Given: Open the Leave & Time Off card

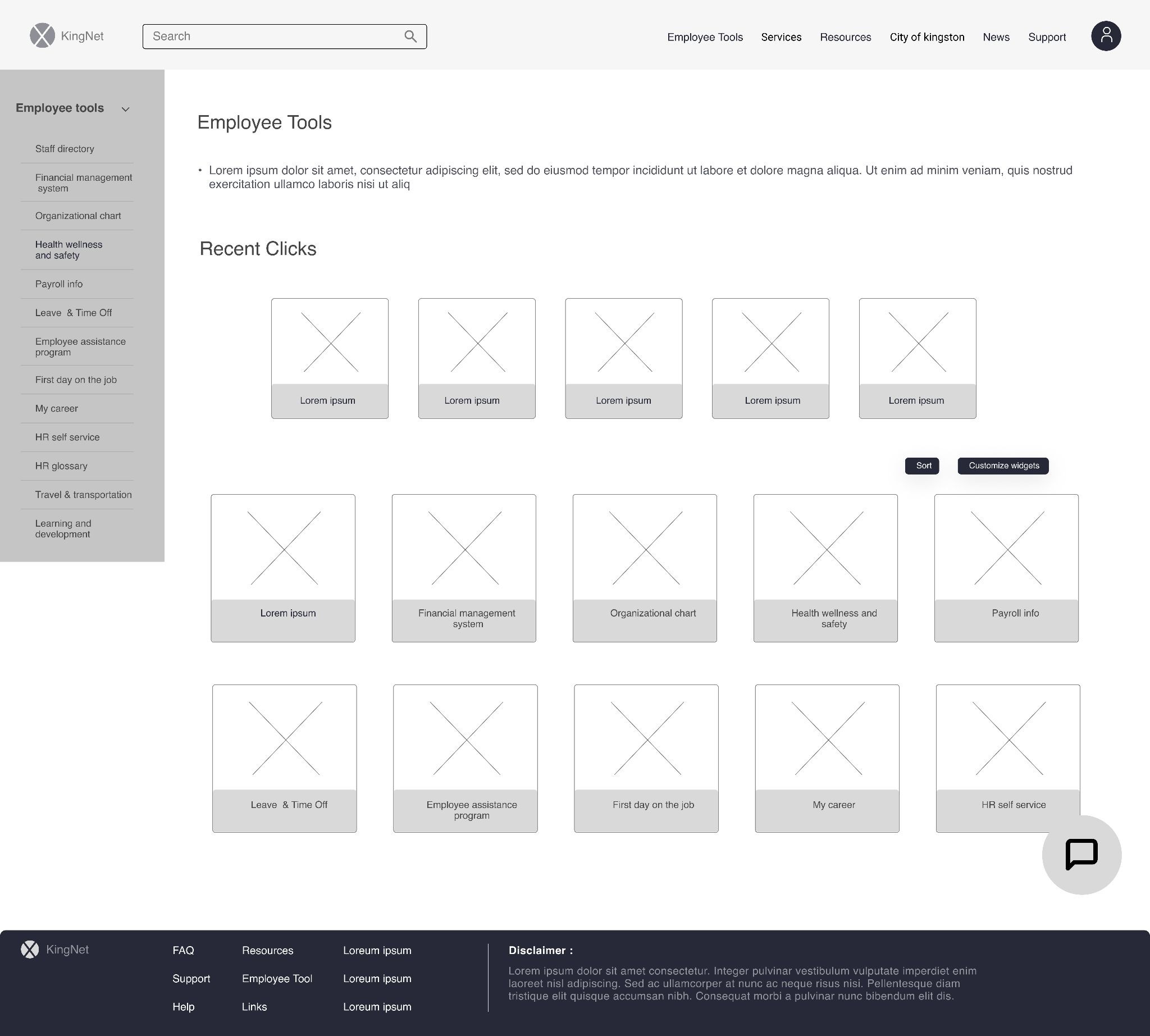Looking at the screenshot, I should tap(285, 758).
